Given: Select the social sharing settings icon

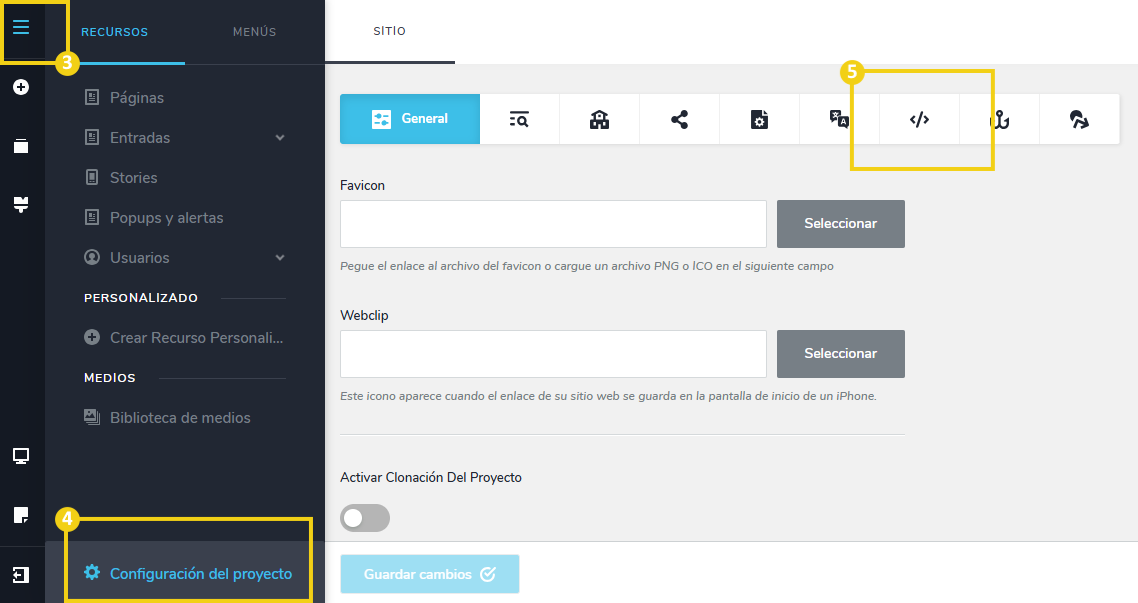Looking at the screenshot, I should pos(679,118).
